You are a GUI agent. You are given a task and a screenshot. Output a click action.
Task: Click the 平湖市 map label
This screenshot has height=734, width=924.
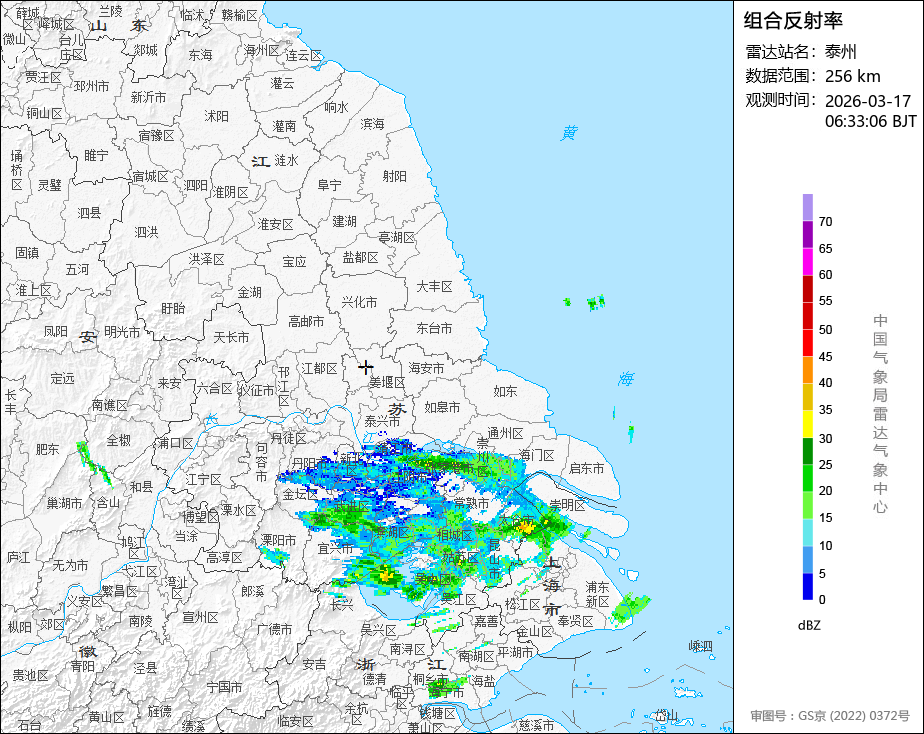click(516, 652)
